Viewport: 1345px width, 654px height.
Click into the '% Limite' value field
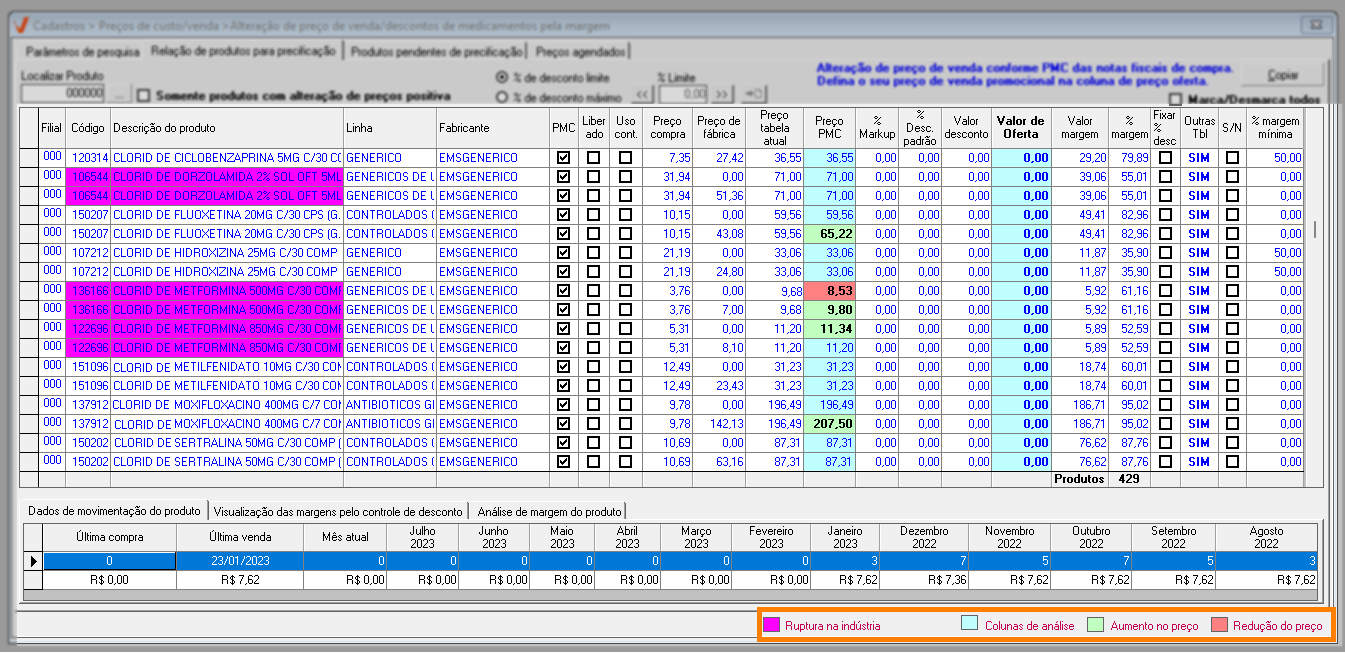[684, 94]
